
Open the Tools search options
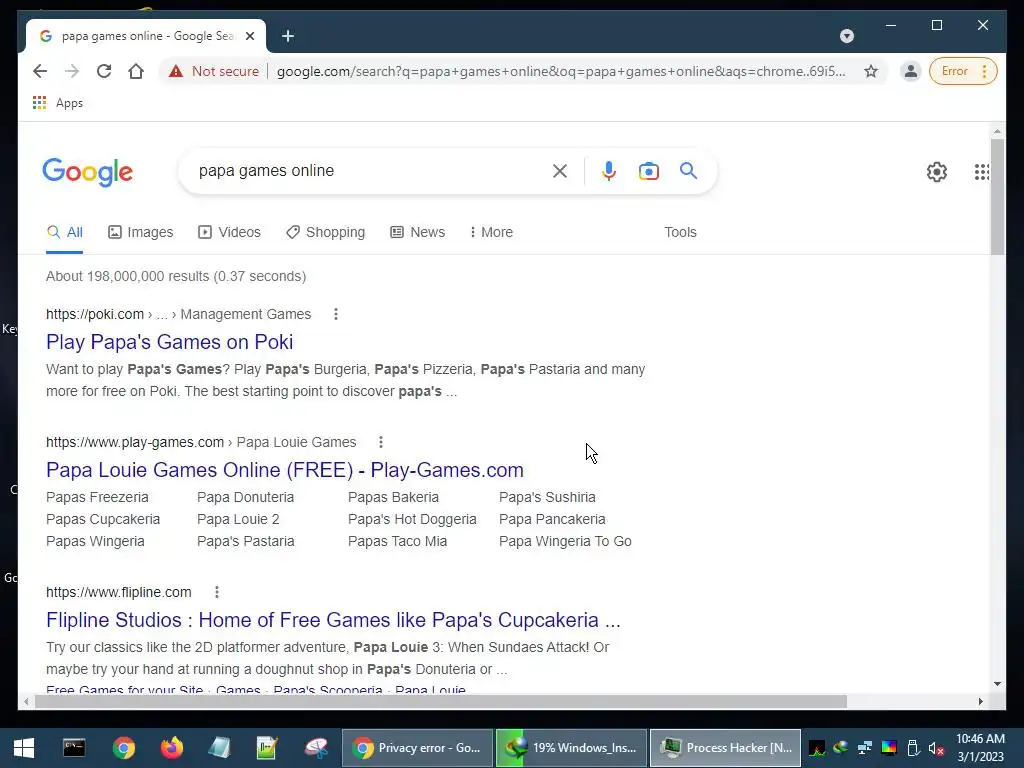pyautogui.click(x=680, y=232)
